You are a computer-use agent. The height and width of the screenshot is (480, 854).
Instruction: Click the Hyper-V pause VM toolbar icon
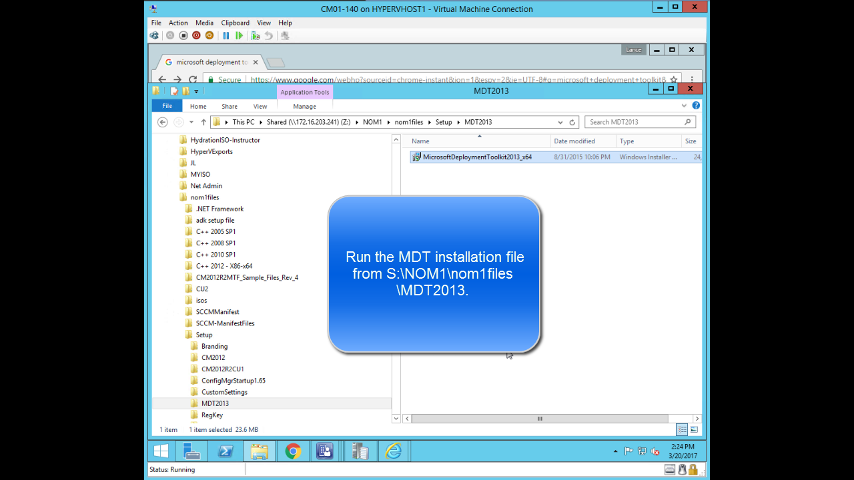[226, 35]
